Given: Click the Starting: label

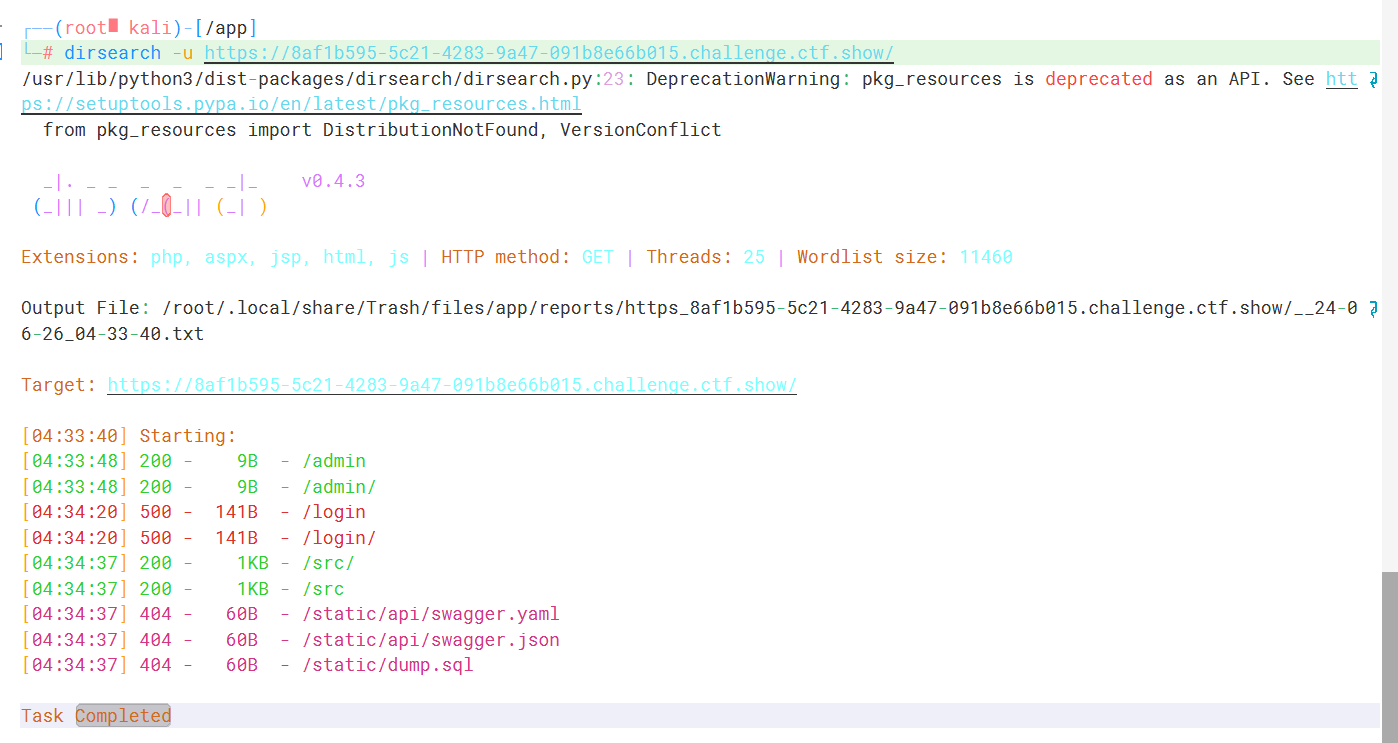Looking at the screenshot, I should point(188,436).
